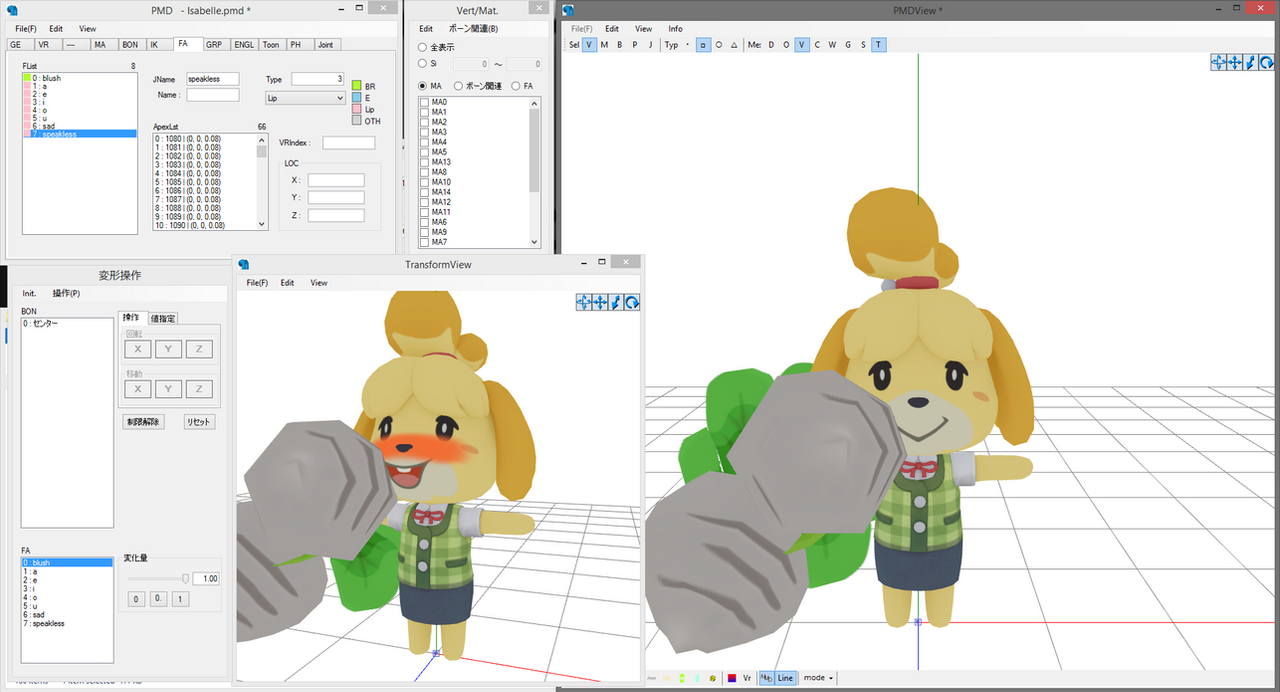Click the pan four-arrow icon in PMDView
The width and height of the screenshot is (1280, 692).
[1235, 62]
